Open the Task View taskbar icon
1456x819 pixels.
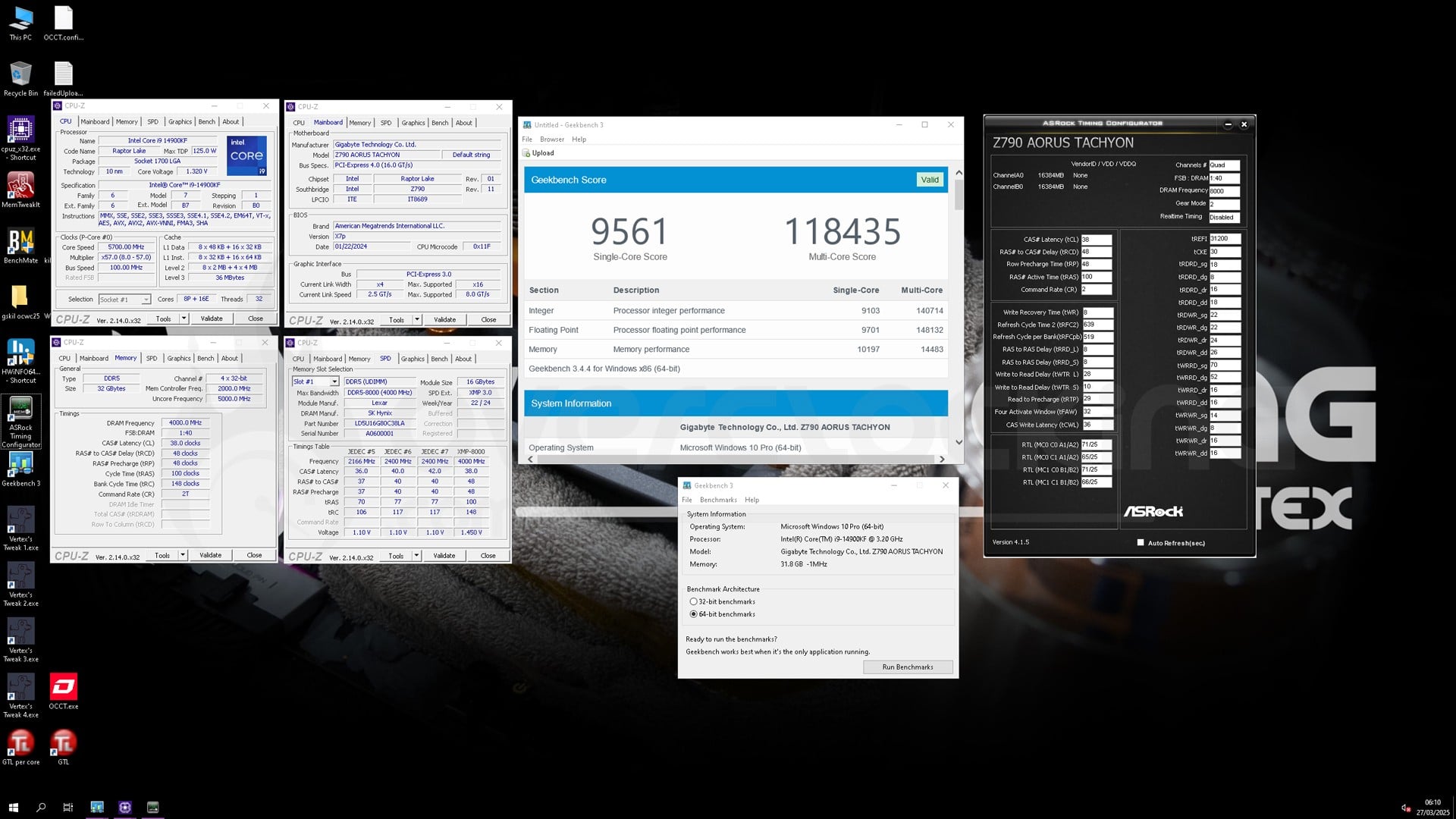click(68, 808)
